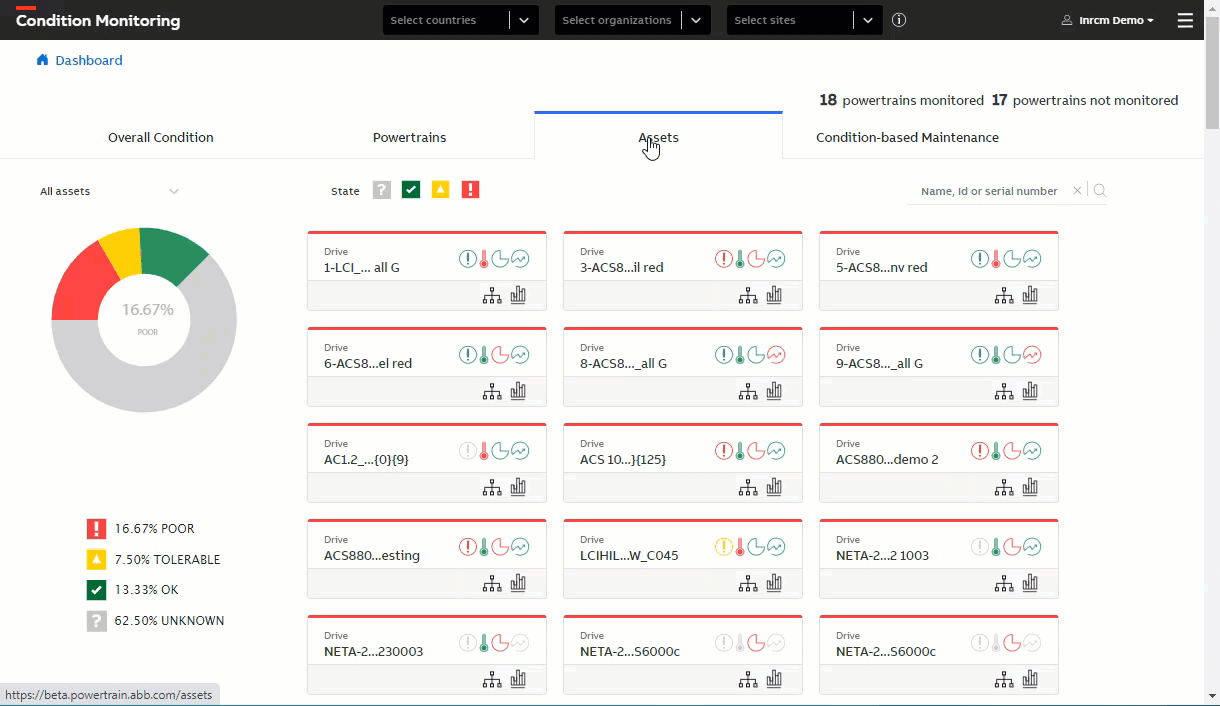Click the info icon next to site selector
1220x706 pixels.
[899, 20]
